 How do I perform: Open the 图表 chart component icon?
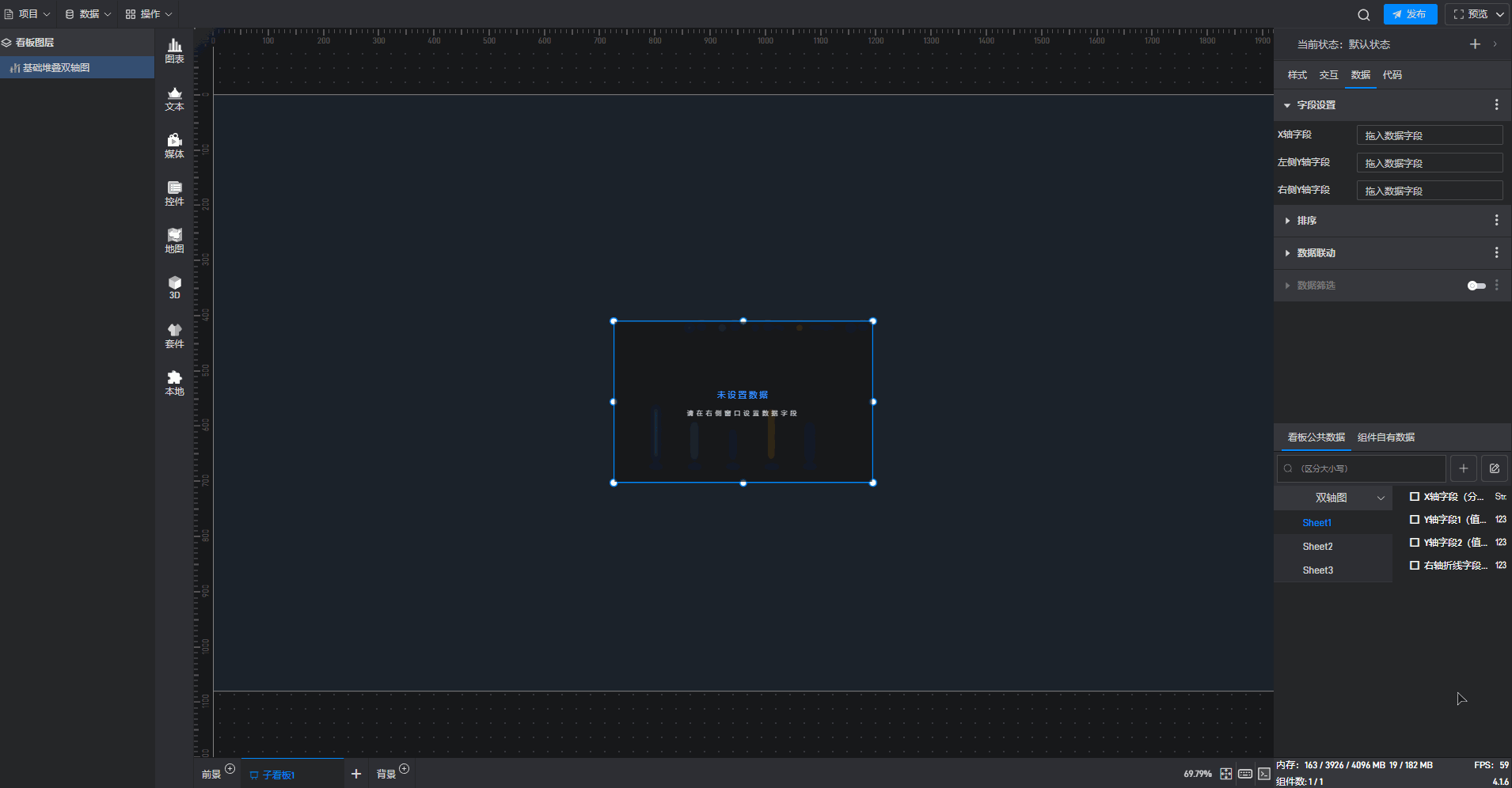coord(174,51)
